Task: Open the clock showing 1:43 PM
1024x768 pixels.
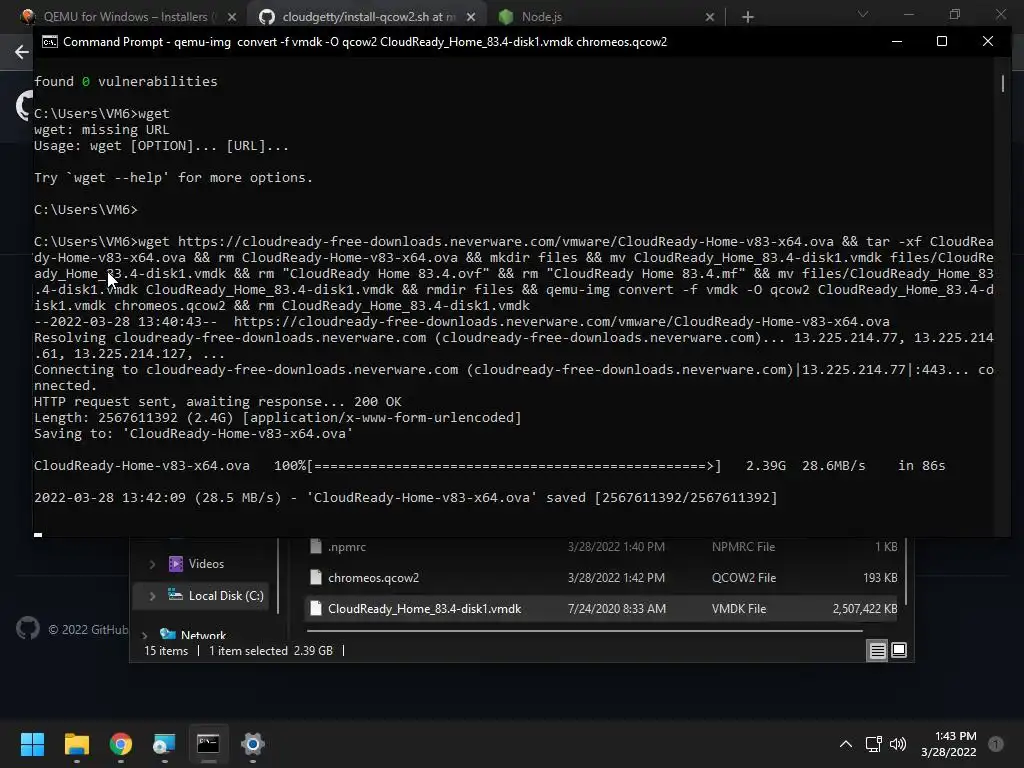Action: (948, 744)
